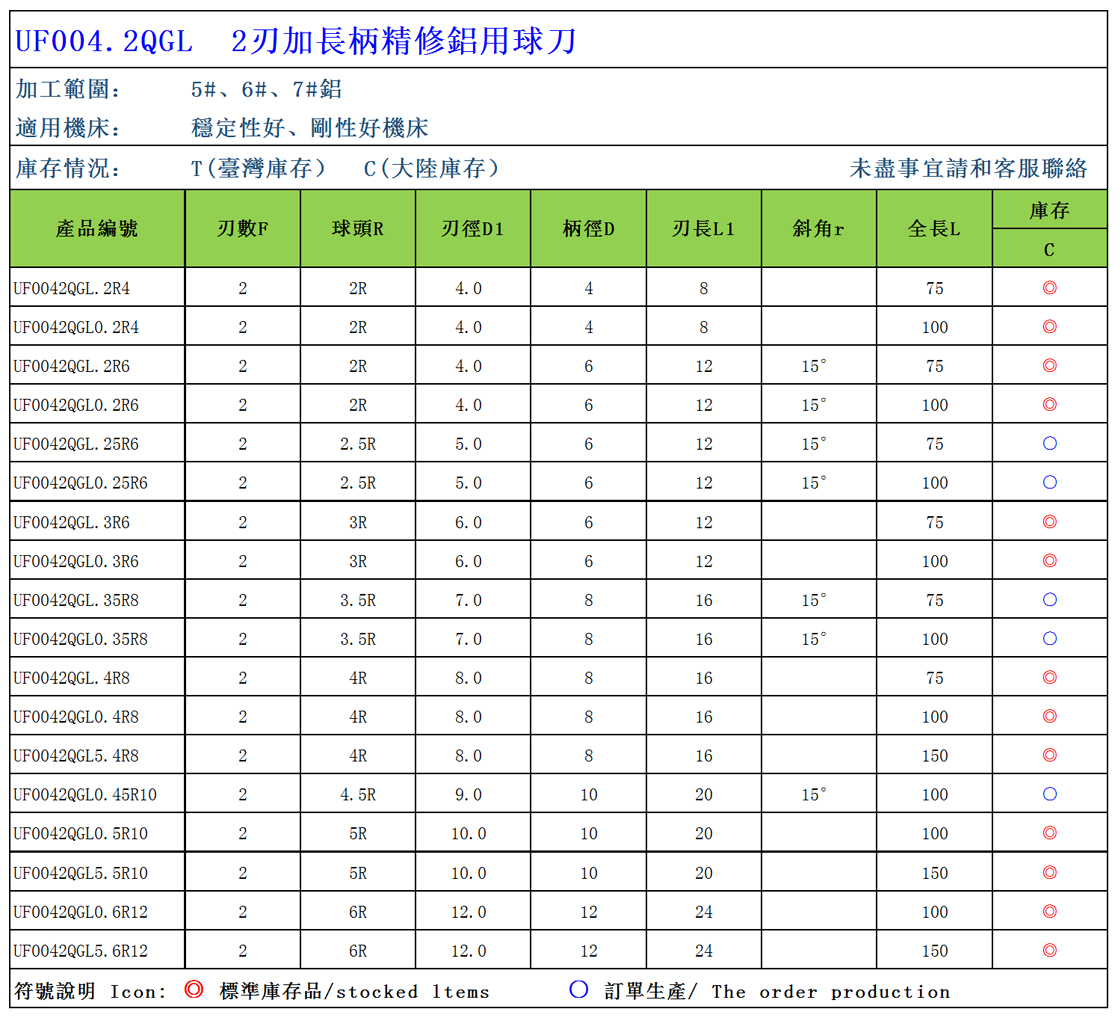
Task: Select product code UF0042QGL0.6R12
Action: pos(80,912)
